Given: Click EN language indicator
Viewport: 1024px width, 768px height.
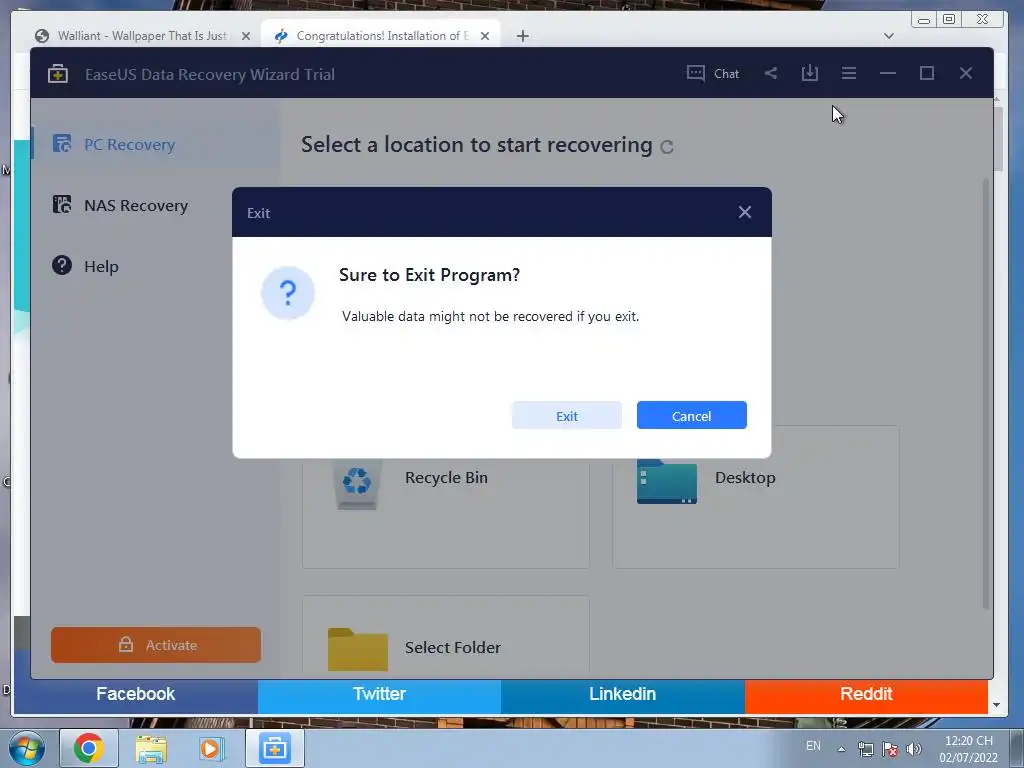Looking at the screenshot, I should pos(813,745).
